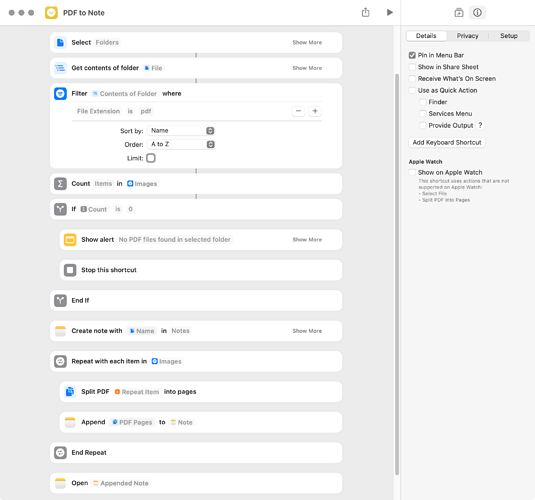Edit the alert message text field

tap(174, 240)
